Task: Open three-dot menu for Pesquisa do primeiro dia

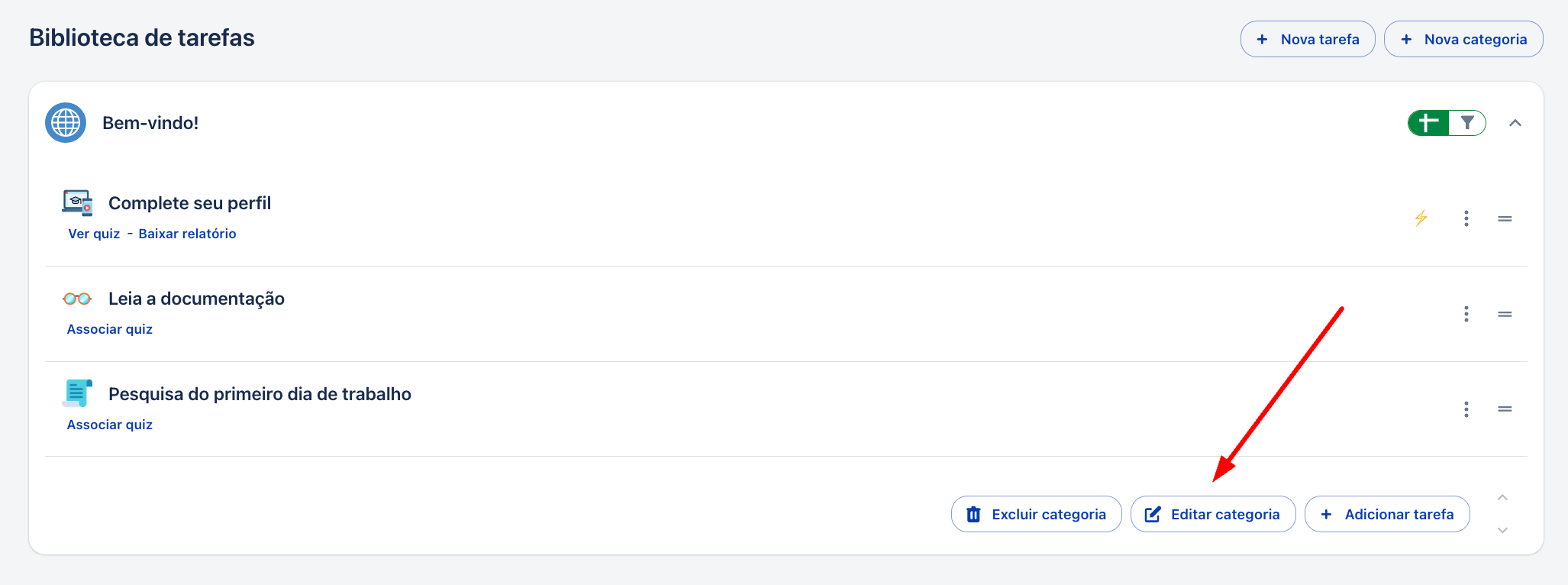Action: point(1466,409)
